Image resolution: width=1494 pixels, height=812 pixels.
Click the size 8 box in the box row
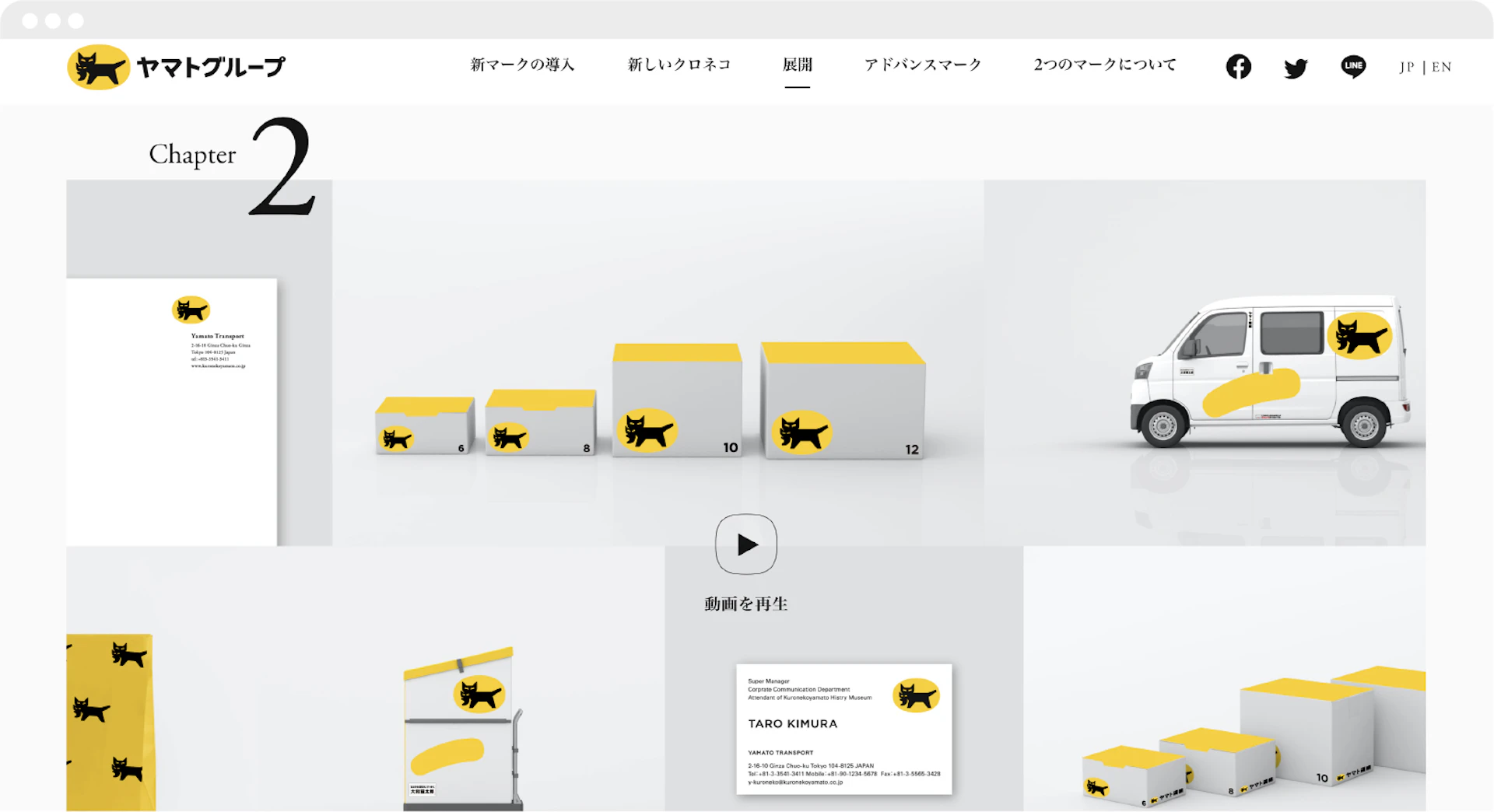point(541,422)
